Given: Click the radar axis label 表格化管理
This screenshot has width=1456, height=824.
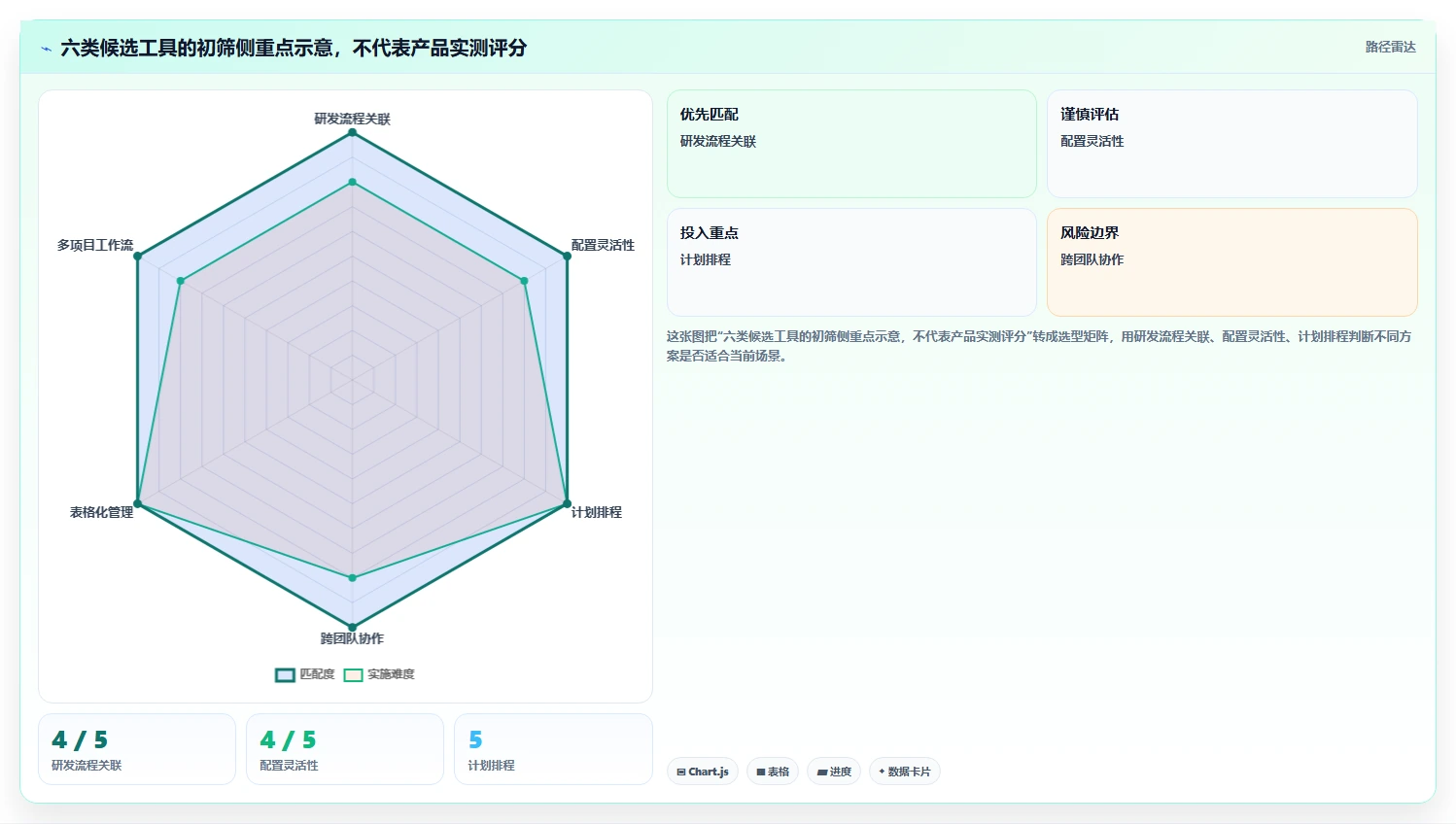Looking at the screenshot, I should 101,512.
